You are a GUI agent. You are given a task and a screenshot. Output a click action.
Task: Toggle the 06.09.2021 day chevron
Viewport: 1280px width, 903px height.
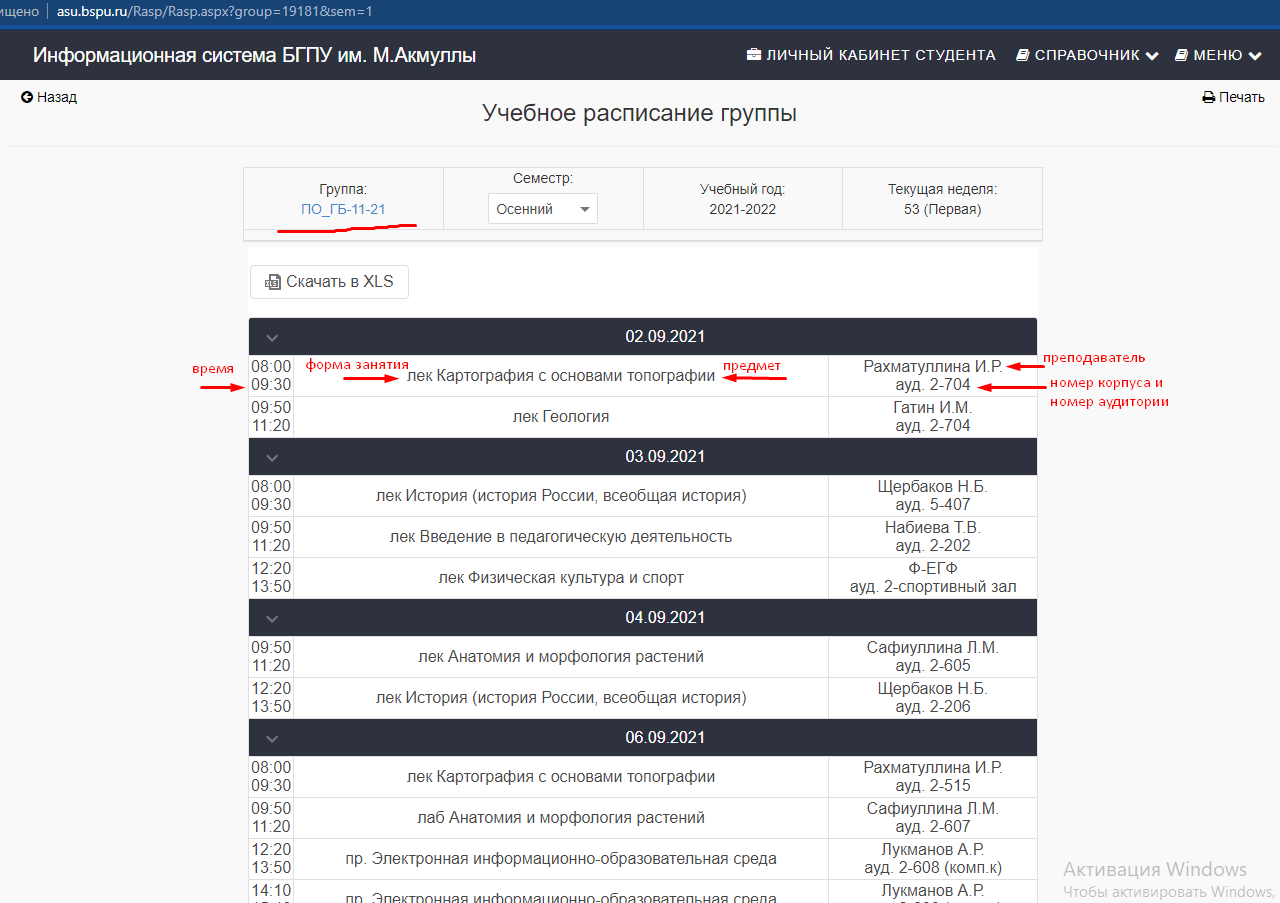click(271, 738)
